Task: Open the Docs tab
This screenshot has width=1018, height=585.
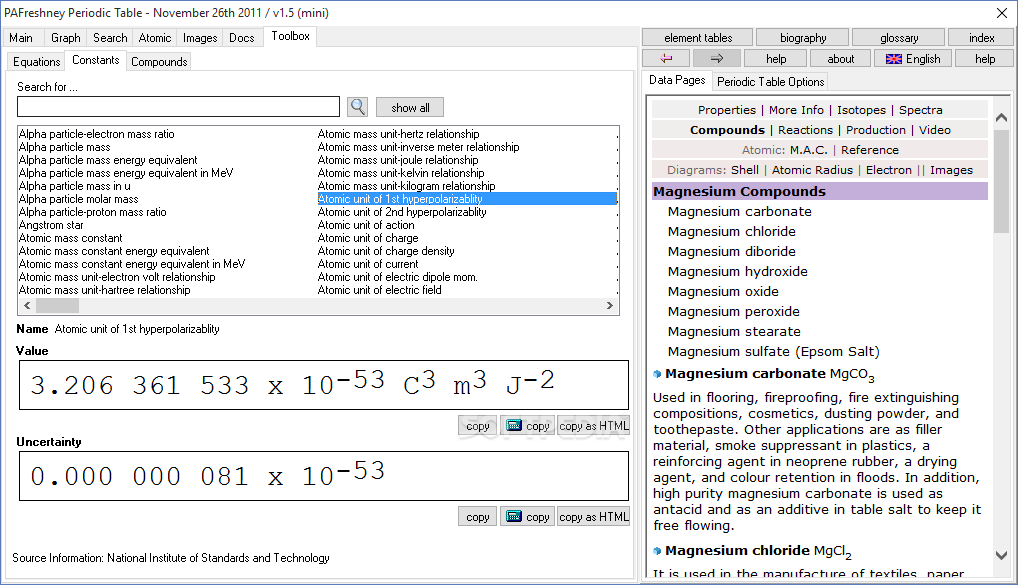Action: pos(242,38)
